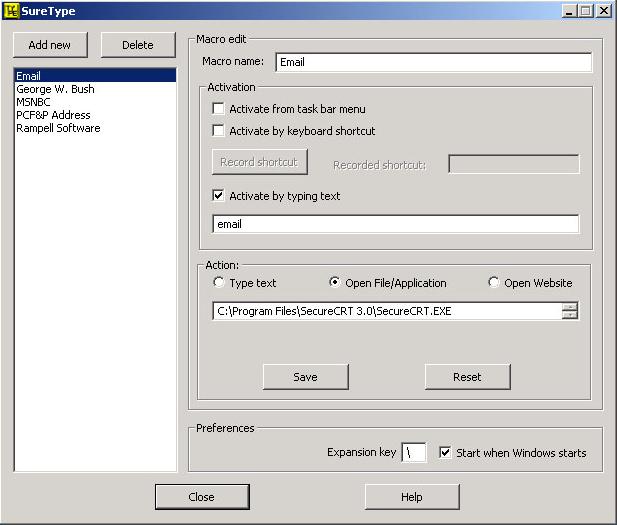
Task: Click the SureType title bar icon
Action: 11,11
